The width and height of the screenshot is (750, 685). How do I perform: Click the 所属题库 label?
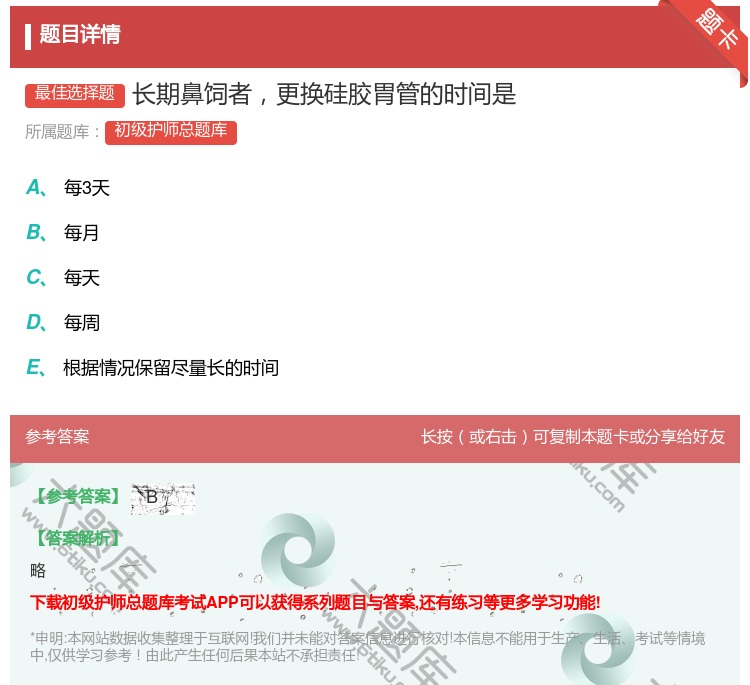pos(62,132)
